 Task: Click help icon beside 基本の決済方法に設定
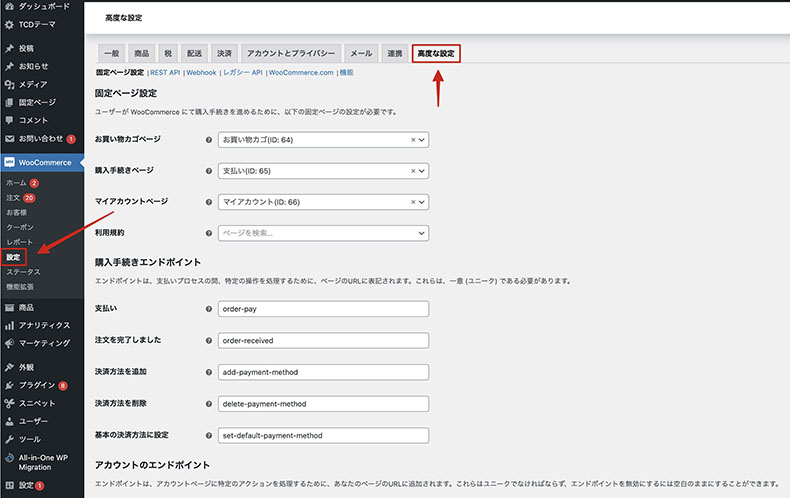tap(209, 435)
